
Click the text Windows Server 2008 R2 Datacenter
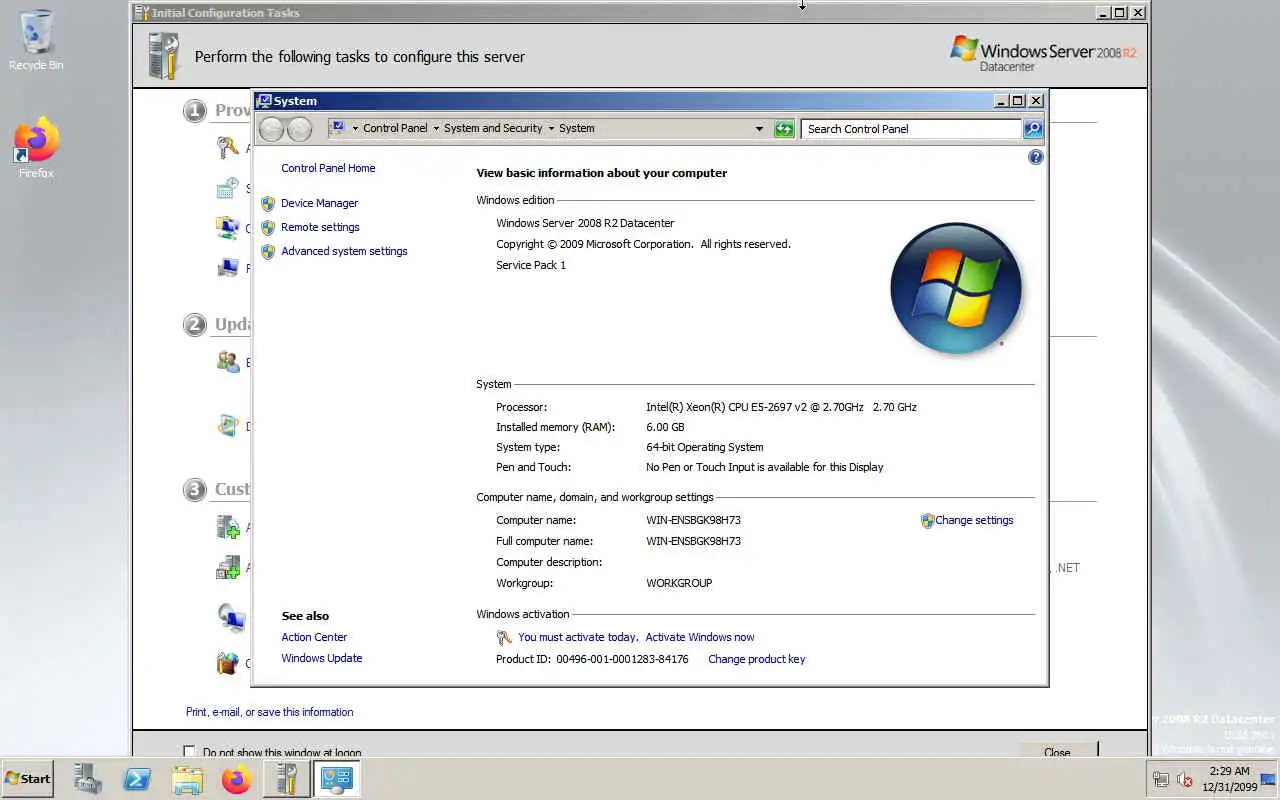[x=585, y=223]
